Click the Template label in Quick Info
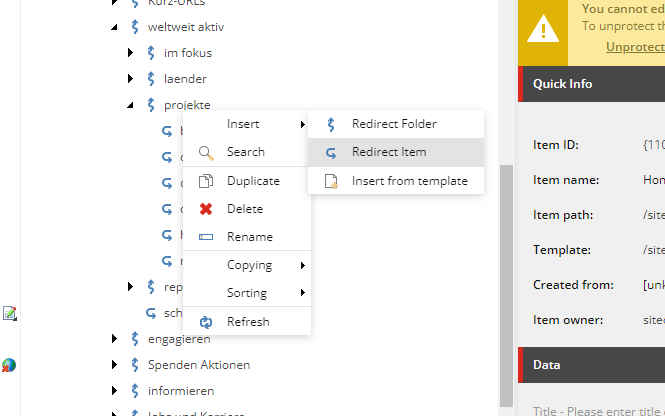The image size is (665, 416). pyautogui.click(x=562, y=250)
